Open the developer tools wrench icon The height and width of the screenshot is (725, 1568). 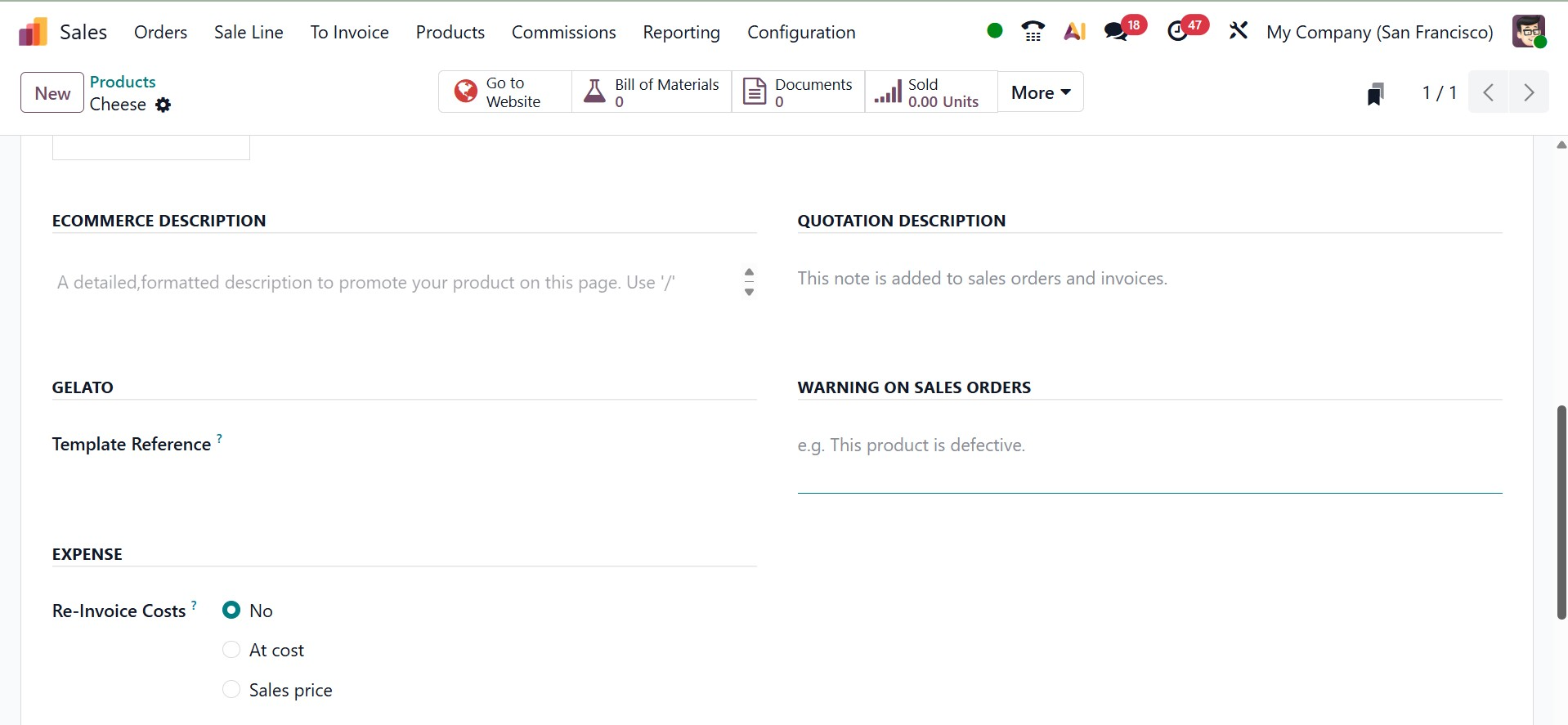tap(1238, 32)
